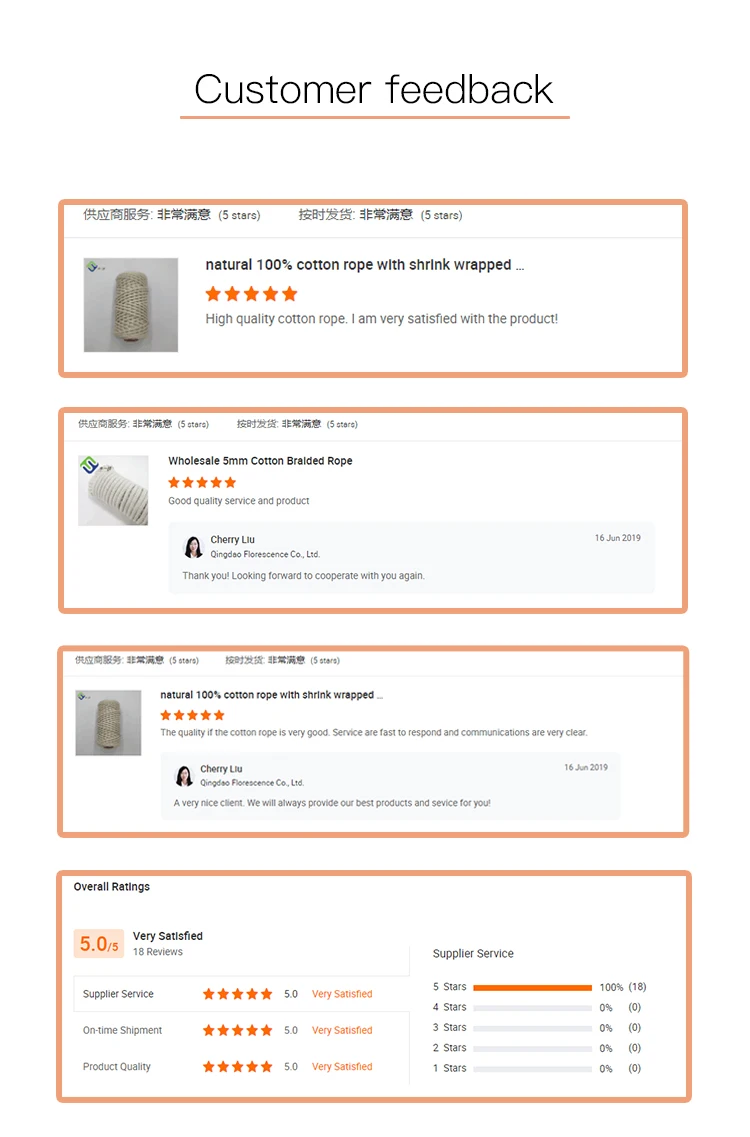Screen dimensions: 750x1137
Task: Open the Wholesale 5mm Cotton Braided Rope thumbnail
Action: (x=113, y=490)
